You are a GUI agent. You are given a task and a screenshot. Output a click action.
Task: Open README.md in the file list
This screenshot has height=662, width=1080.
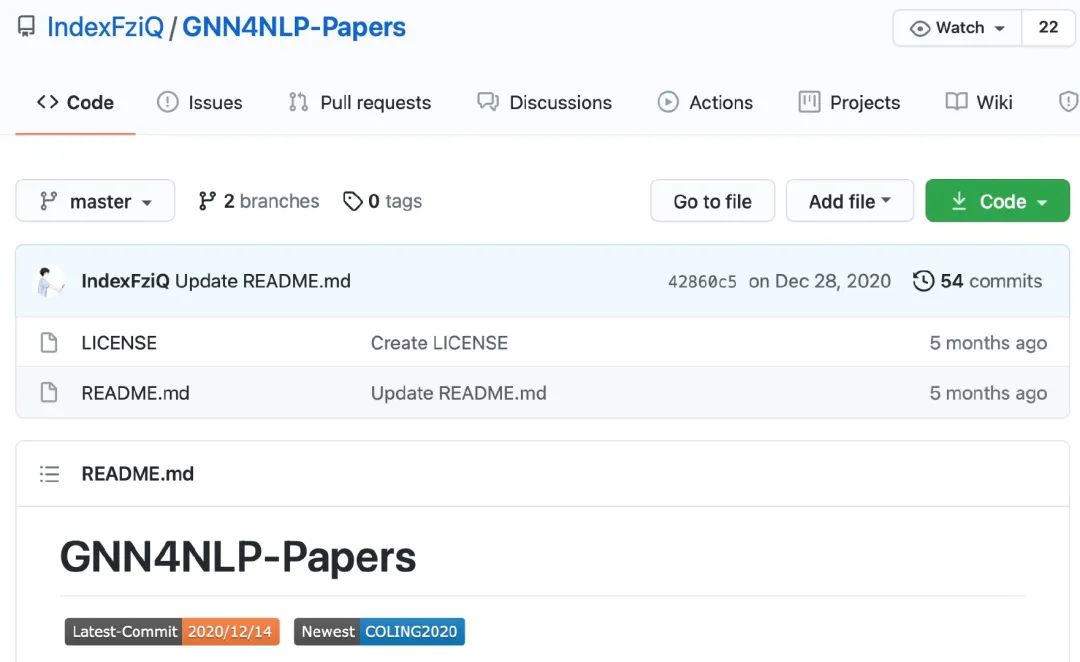pyautogui.click(x=136, y=393)
